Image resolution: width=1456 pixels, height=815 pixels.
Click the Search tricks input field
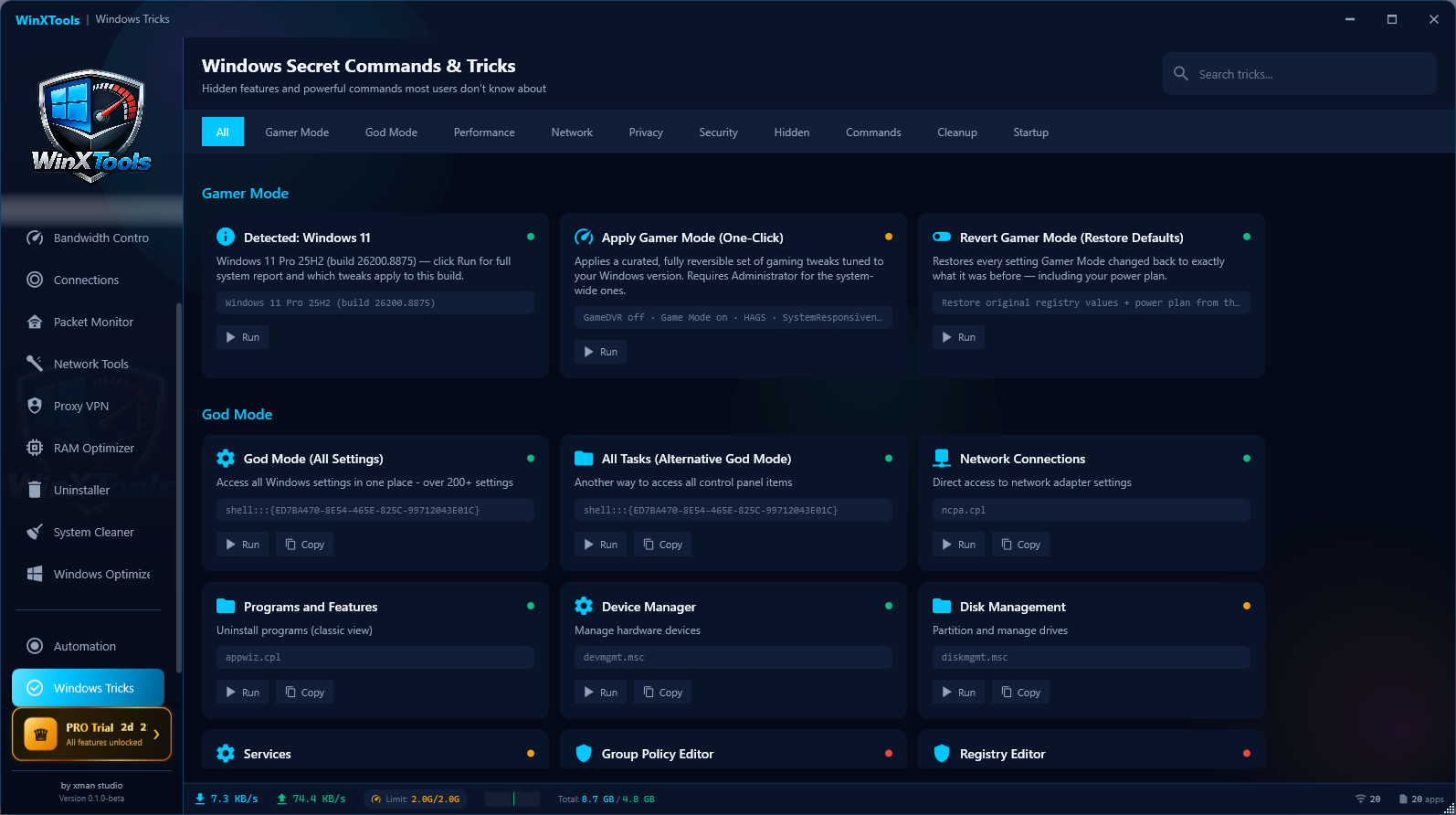(x=1300, y=73)
